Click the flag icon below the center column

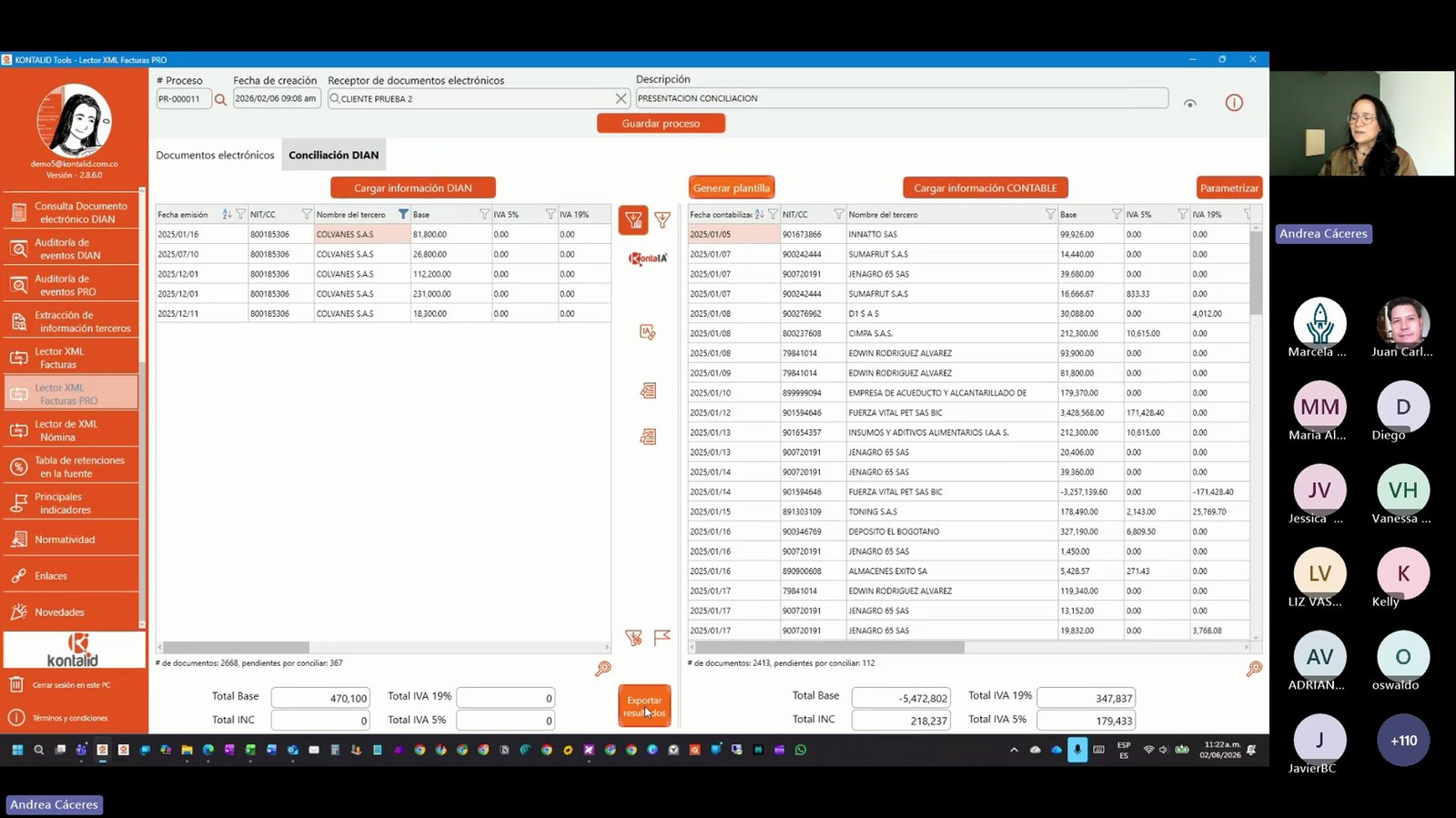click(x=662, y=638)
